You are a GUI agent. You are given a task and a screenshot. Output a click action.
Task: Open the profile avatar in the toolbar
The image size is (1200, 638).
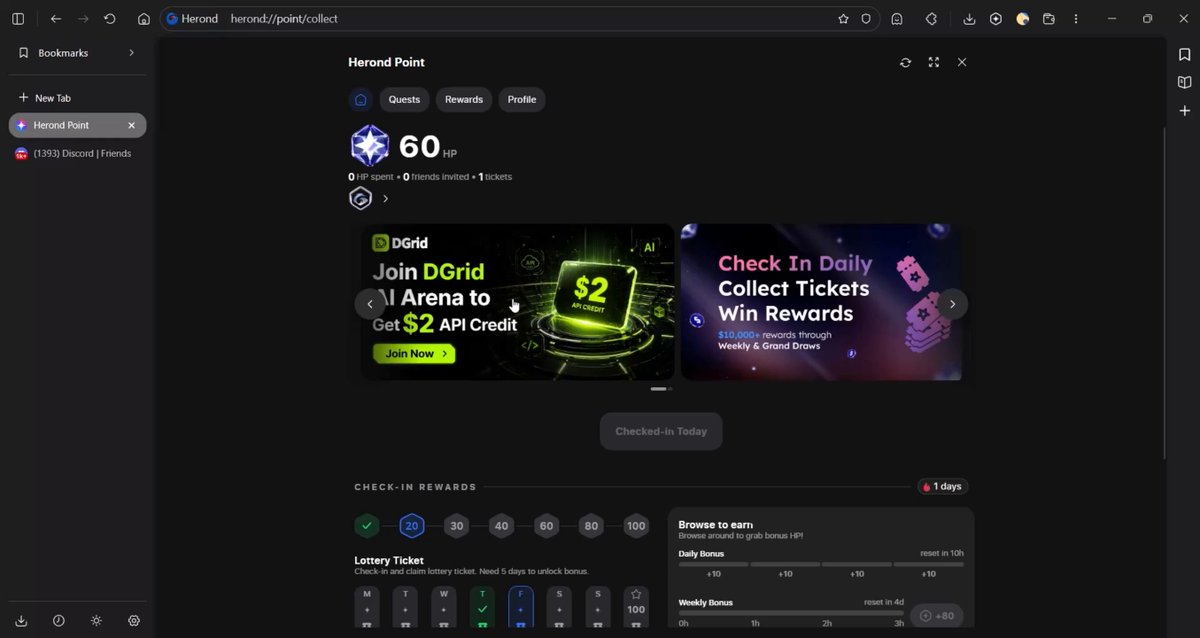pos(1022,19)
